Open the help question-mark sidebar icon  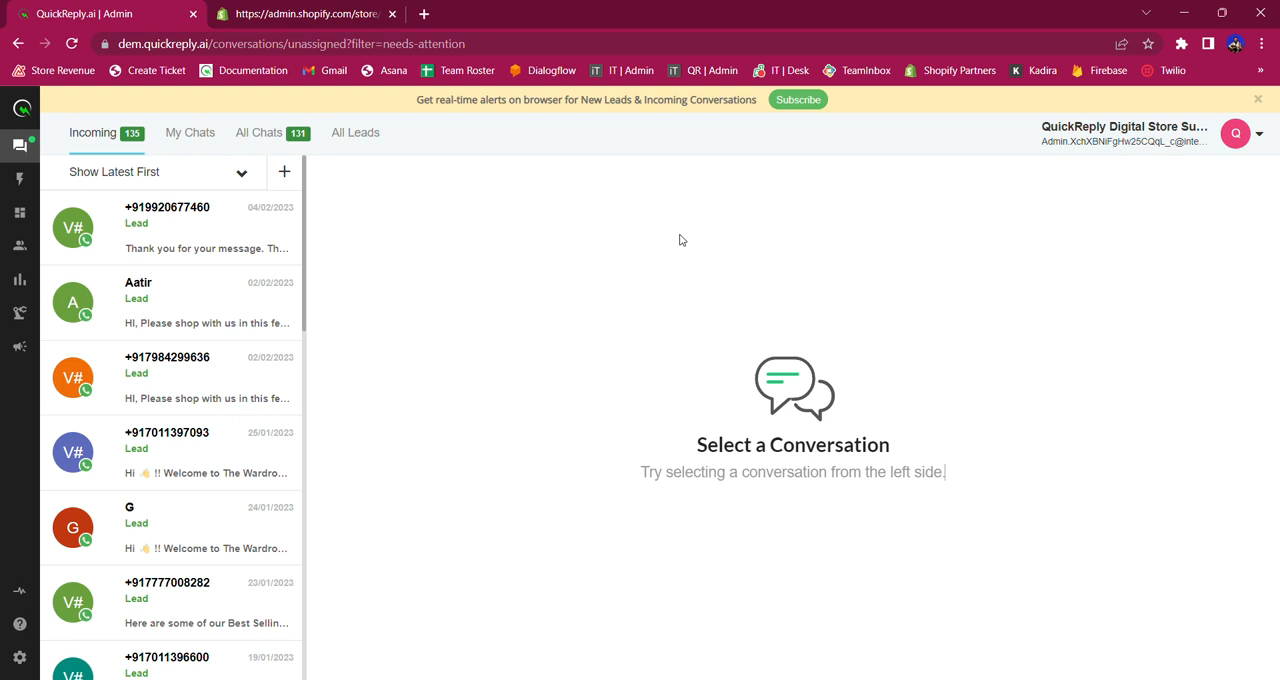[20, 623]
